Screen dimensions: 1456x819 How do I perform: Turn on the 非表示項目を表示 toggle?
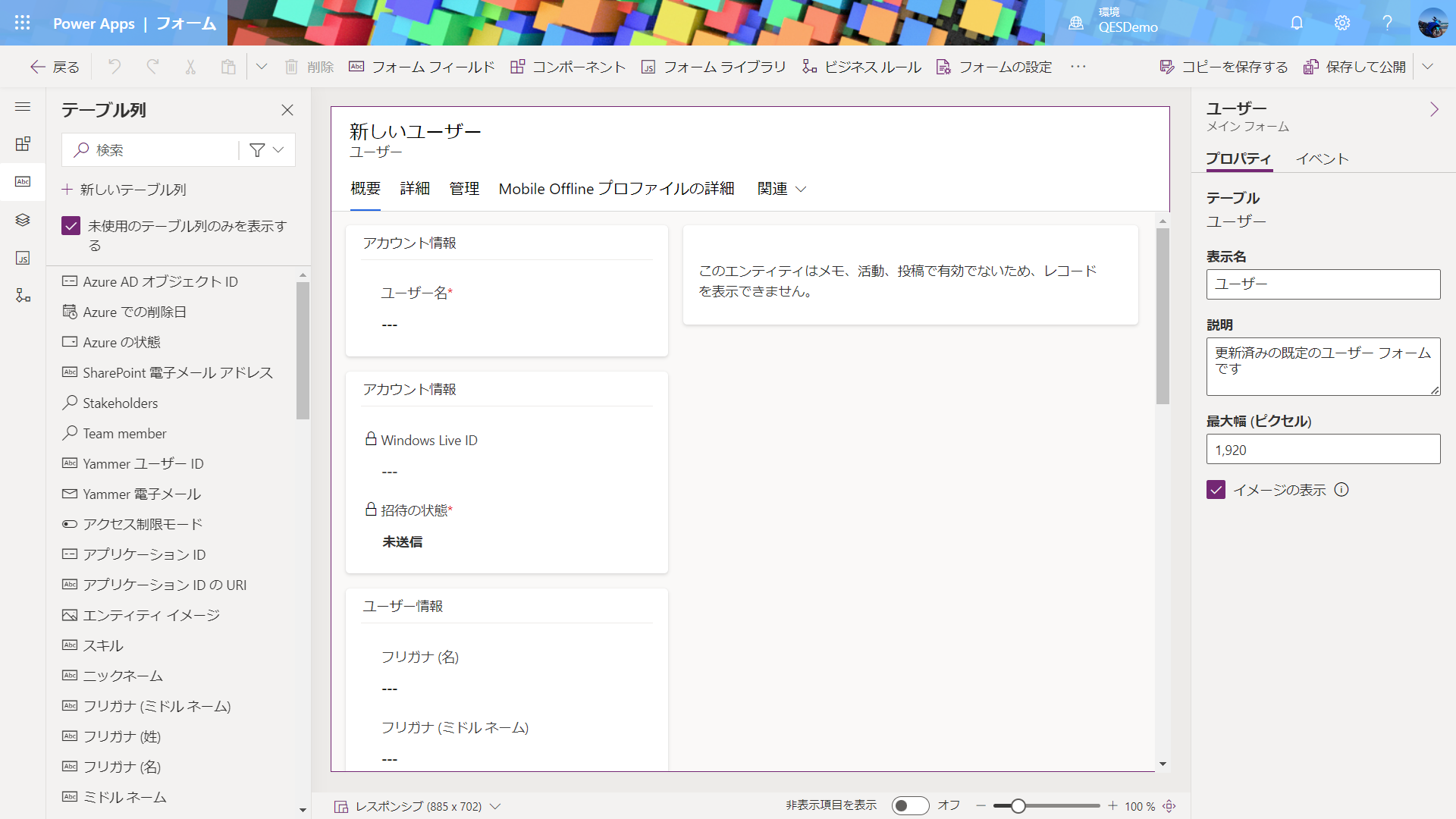click(910, 805)
